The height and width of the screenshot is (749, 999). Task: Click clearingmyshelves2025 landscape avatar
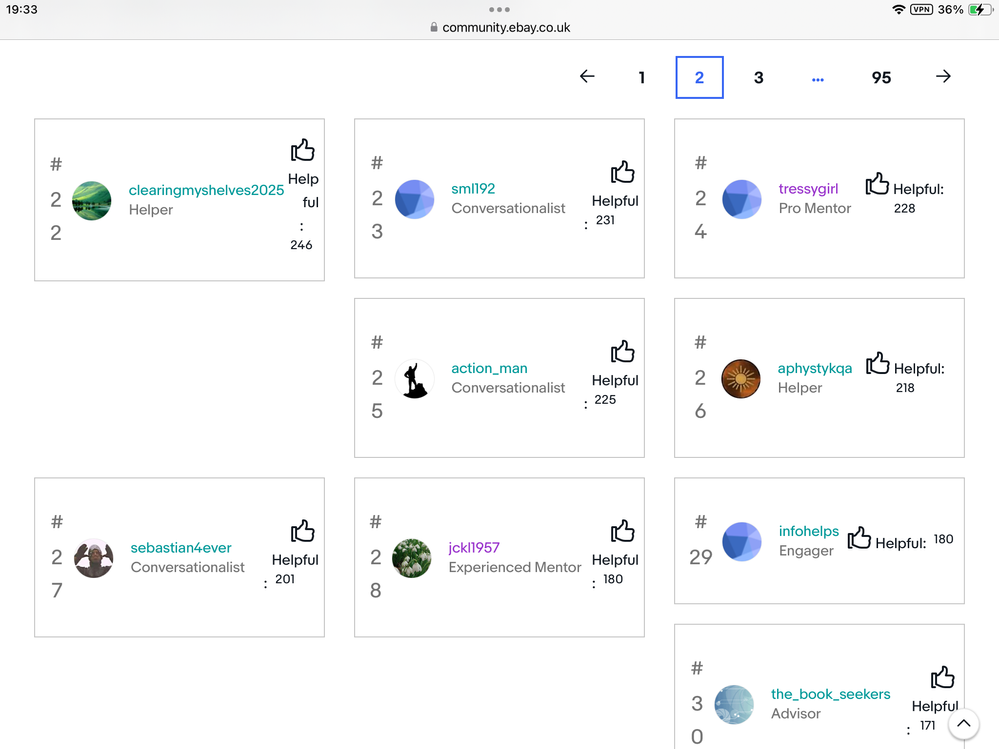[92, 200]
